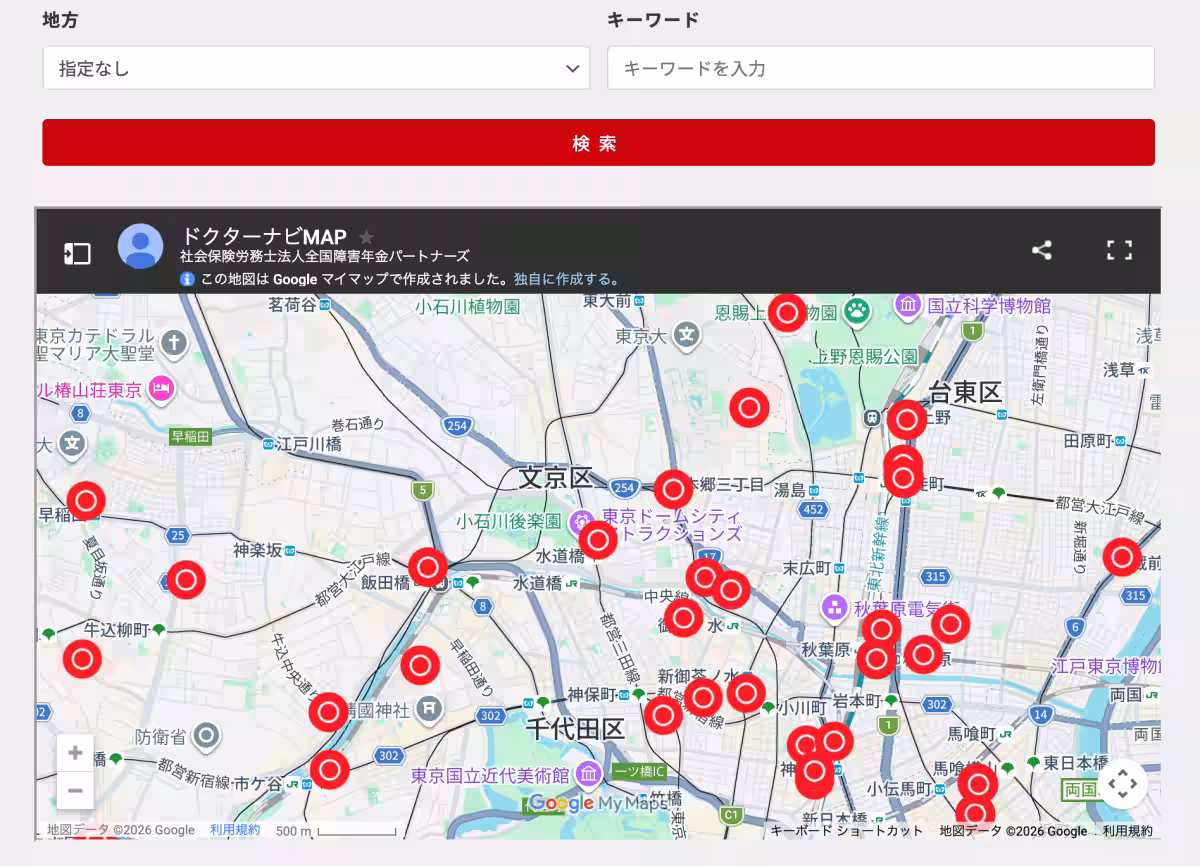The height and width of the screenshot is (866, 1200).
Task: Zoom in the map with plus button
Action: 75,753
